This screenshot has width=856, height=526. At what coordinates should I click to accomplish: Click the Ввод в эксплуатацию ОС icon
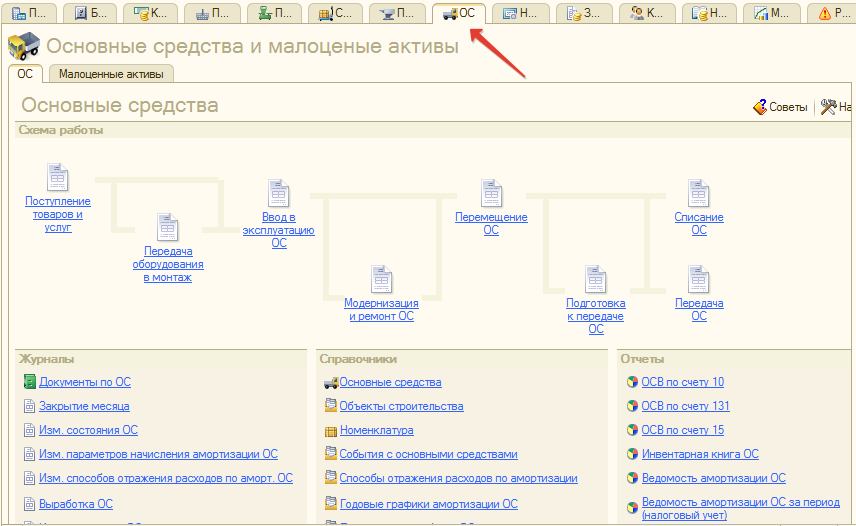point(278,194)
